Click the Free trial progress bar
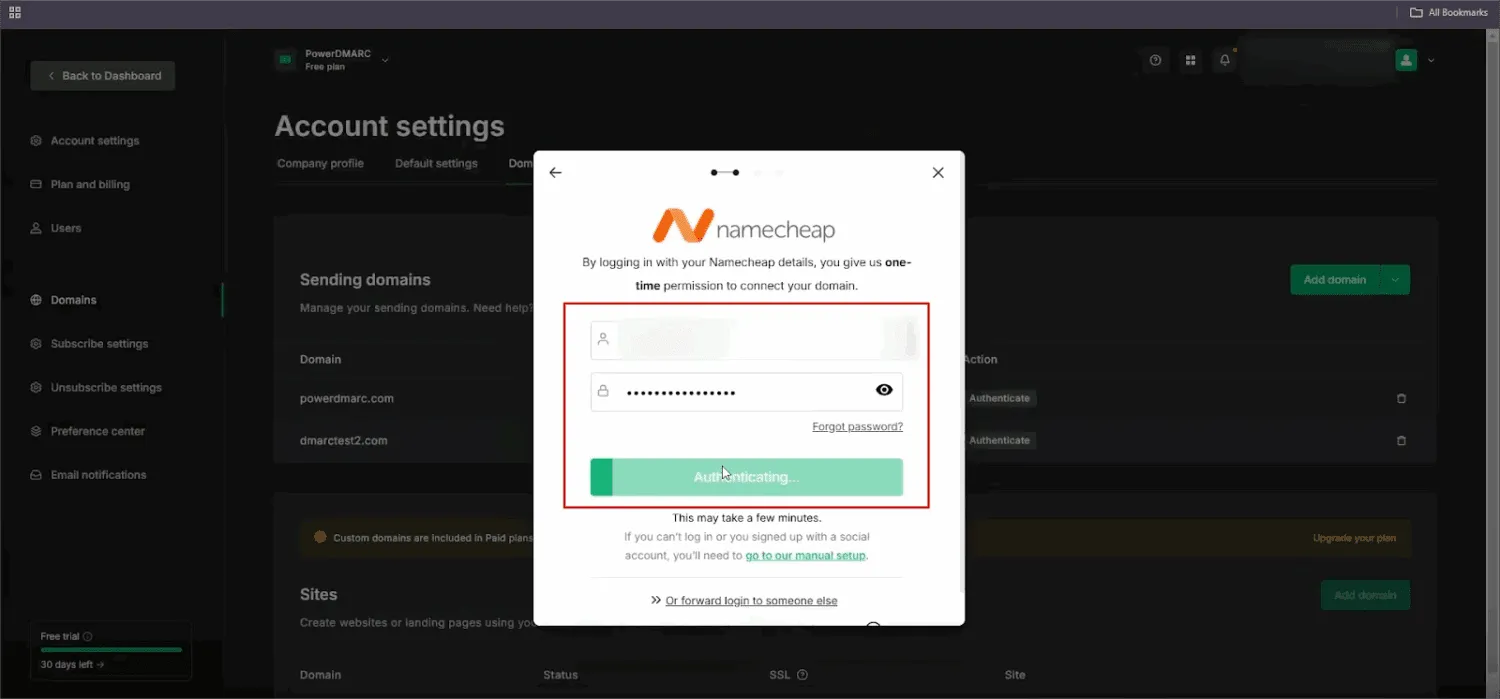 tap(111, 650)
